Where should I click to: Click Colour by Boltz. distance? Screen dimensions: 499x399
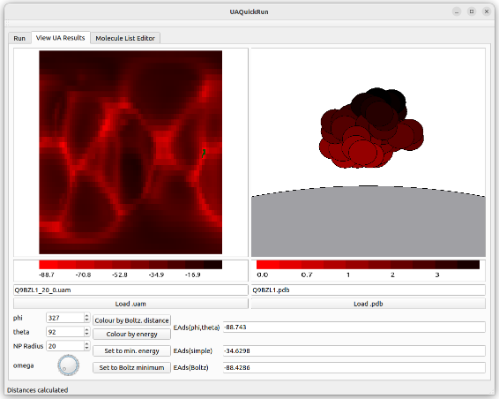click(x=132, y=320)
